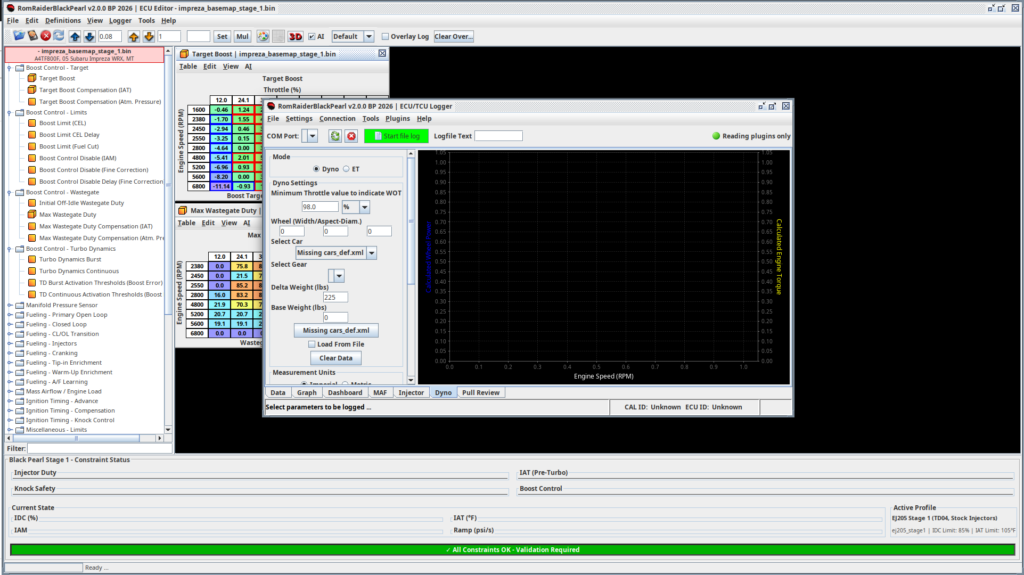The image size is (1024, 575).
Task: Click the blue fine increment up arrow
Action: pos(76,36)
